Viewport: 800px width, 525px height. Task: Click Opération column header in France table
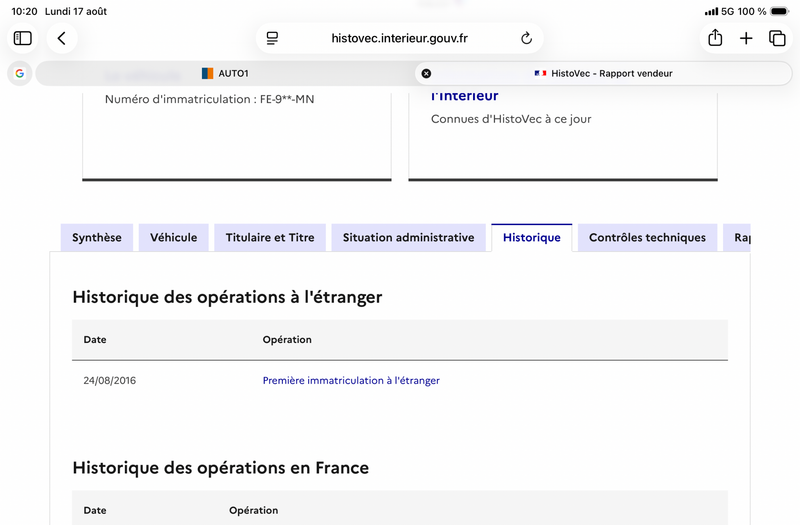click(254, 511)
